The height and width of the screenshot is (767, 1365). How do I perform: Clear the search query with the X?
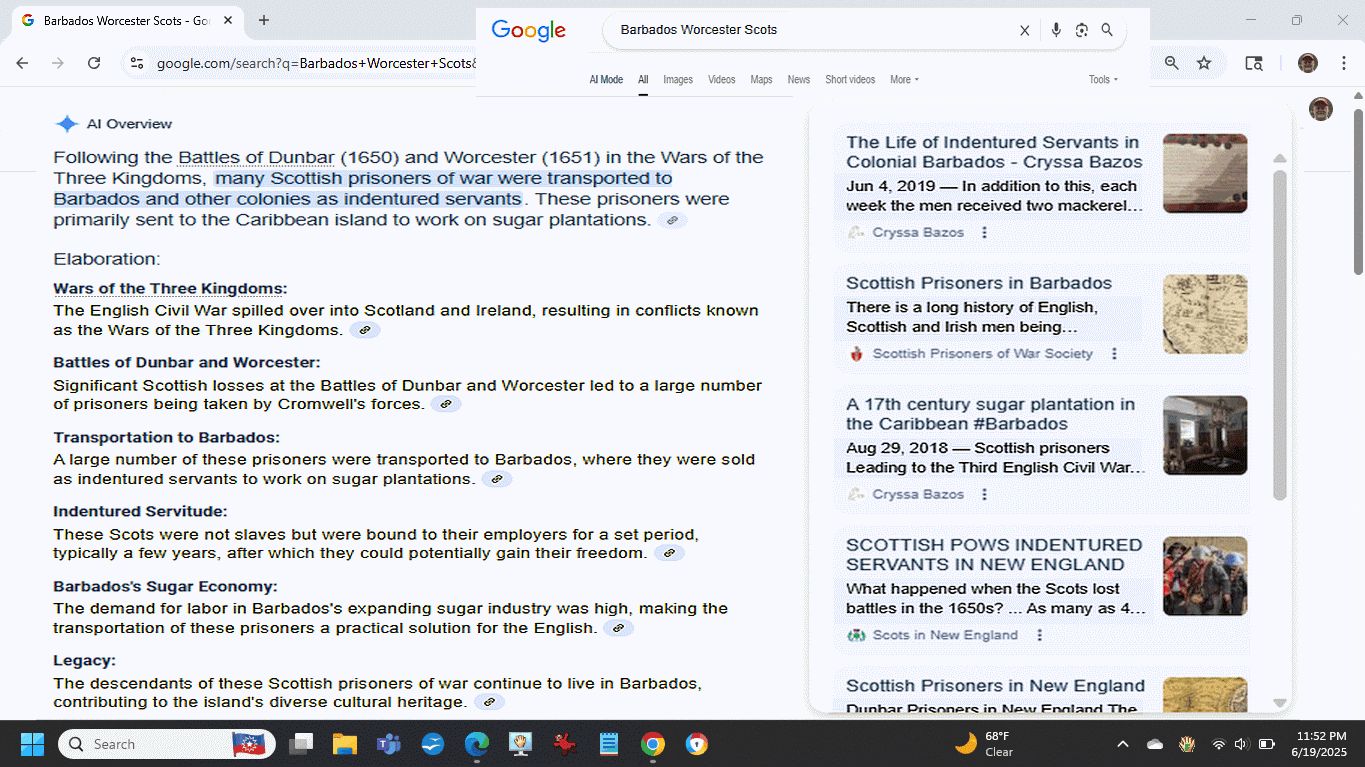coord(1024,30)
